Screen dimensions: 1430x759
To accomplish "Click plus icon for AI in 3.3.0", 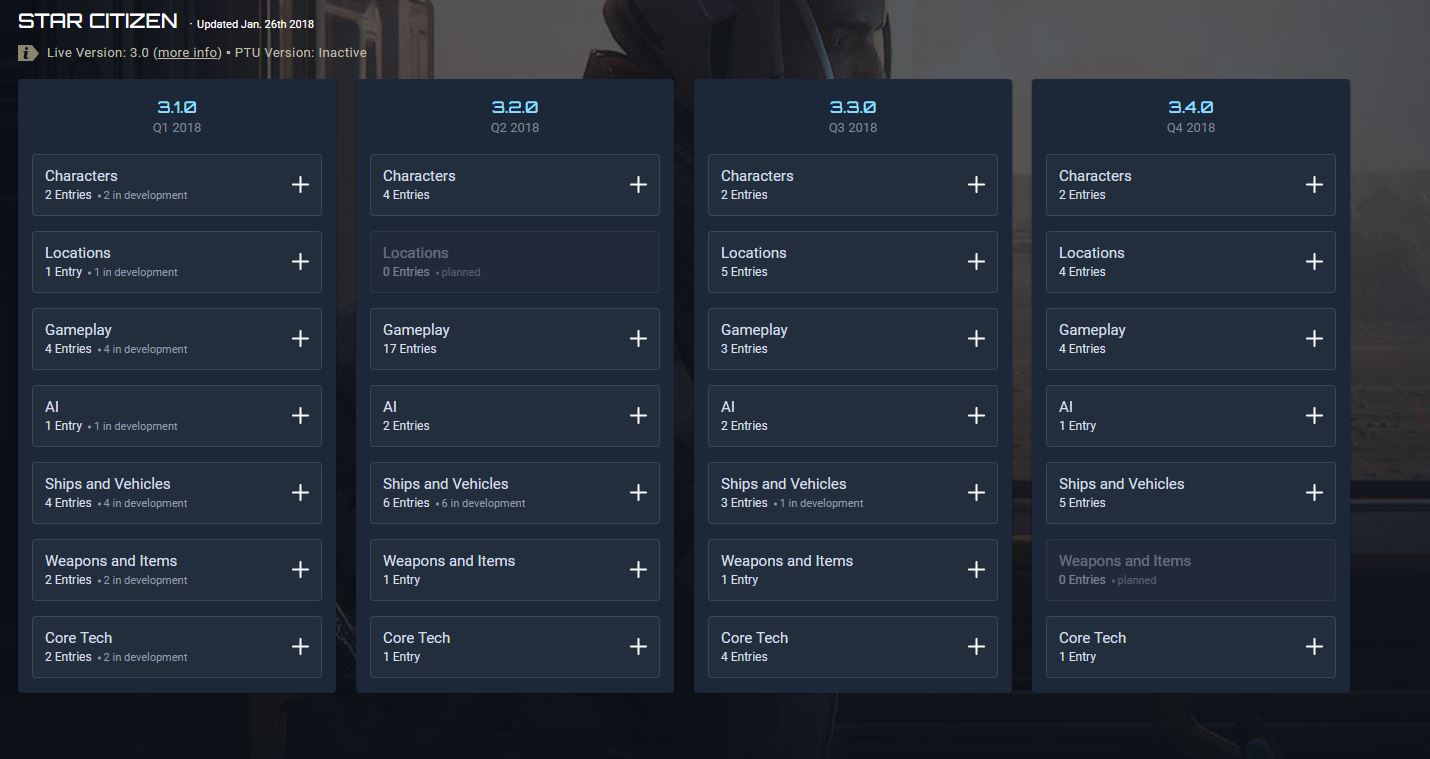I will [x=976, y=416].
